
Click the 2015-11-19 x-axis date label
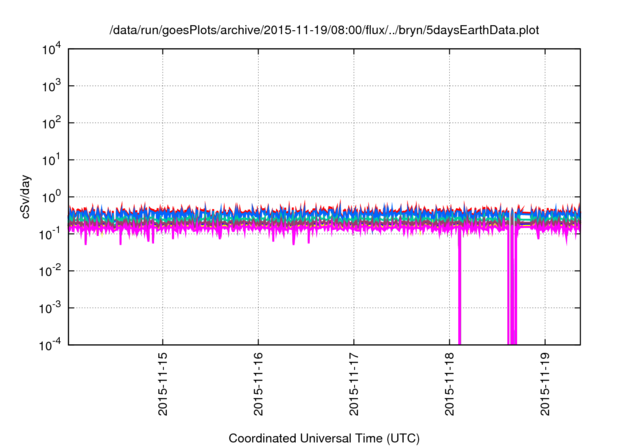pos(545,384)
